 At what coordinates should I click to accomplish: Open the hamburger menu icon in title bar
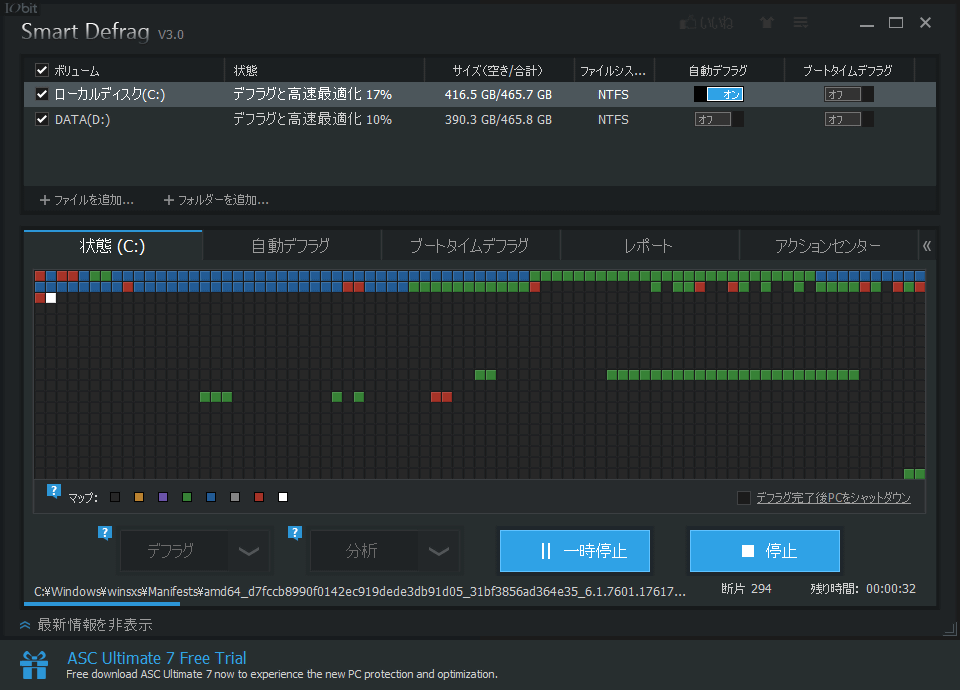click(x=800, y=23)
